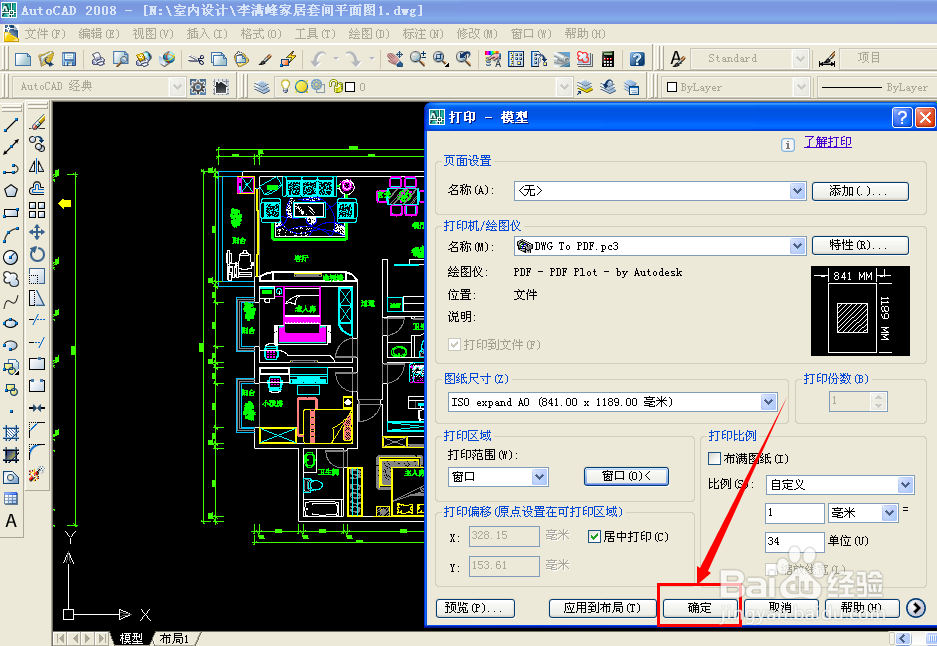The image size is (937, 646).
Task: Open the Pan Realtime tool
Action: 394,58
